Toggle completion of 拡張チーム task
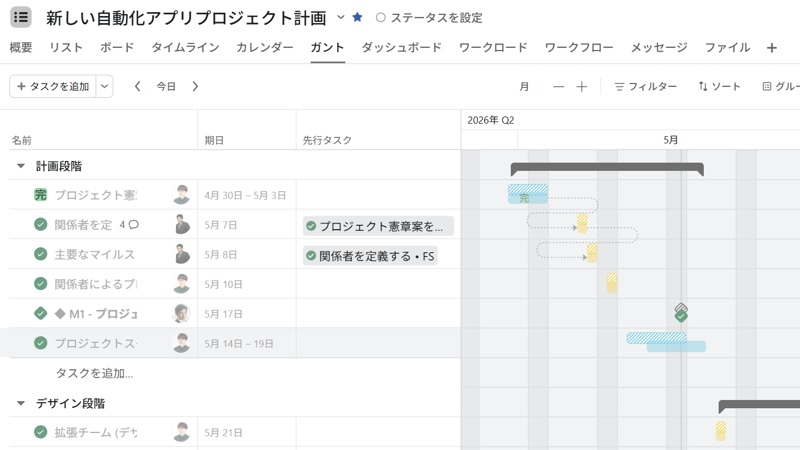 click(x=40, y=432)
